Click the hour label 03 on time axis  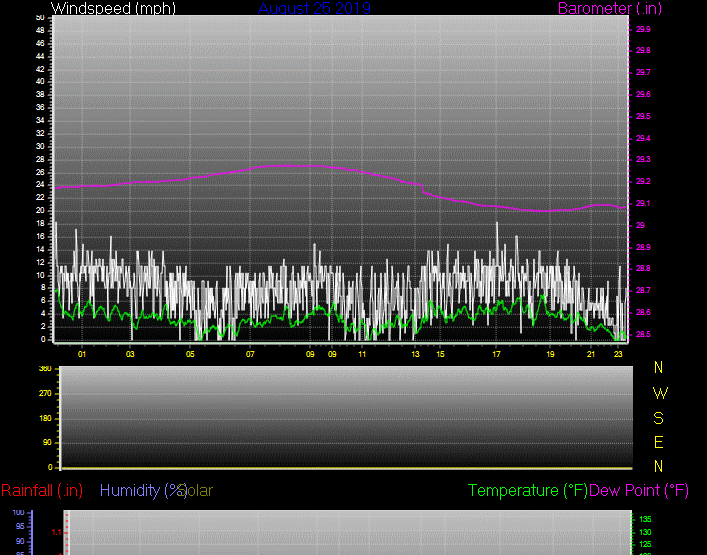tap(130, 354)
